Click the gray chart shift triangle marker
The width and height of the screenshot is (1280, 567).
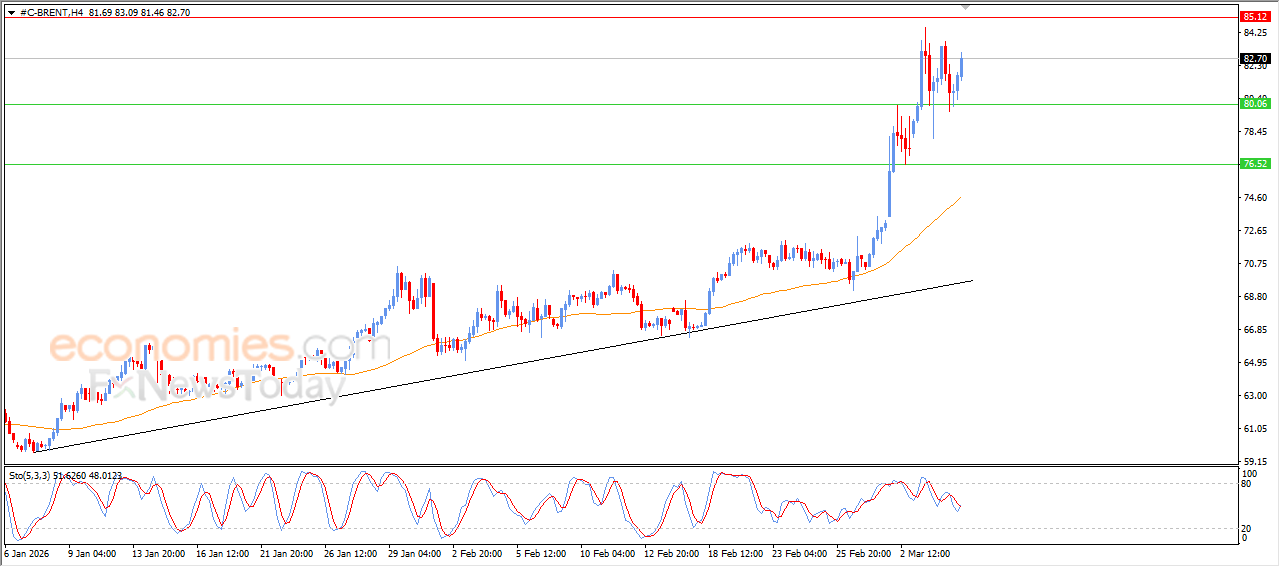click(965, 7)
